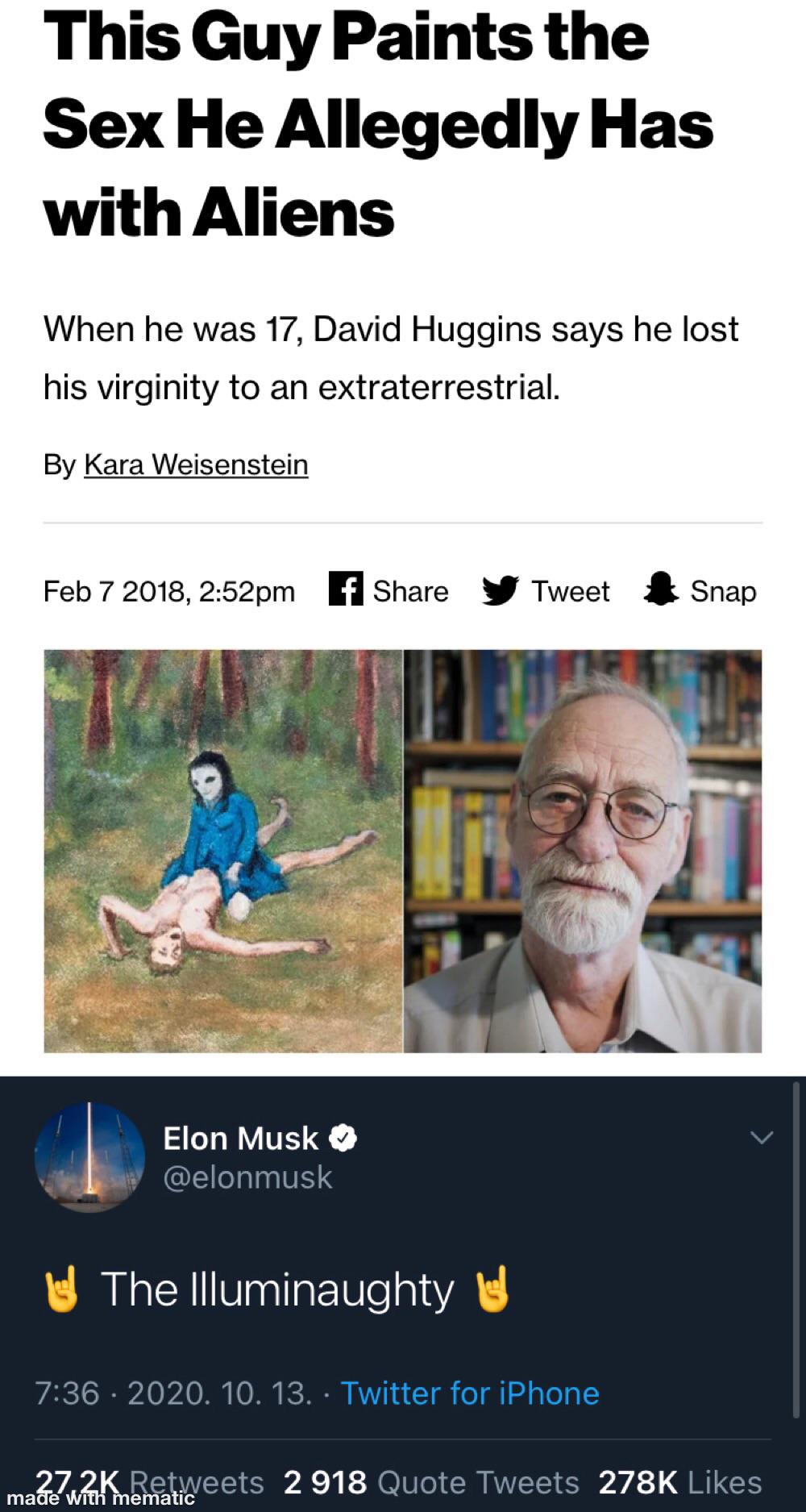Screen dimensions: 806x1512
Task: Open the portrait photo with bookshelf
Action: (x=583, y=851)
